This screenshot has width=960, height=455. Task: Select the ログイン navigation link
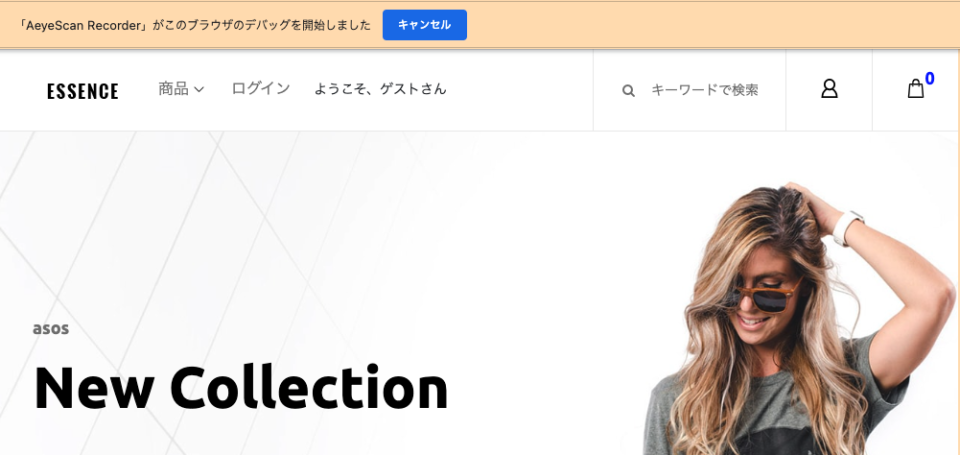pos(261,89)
